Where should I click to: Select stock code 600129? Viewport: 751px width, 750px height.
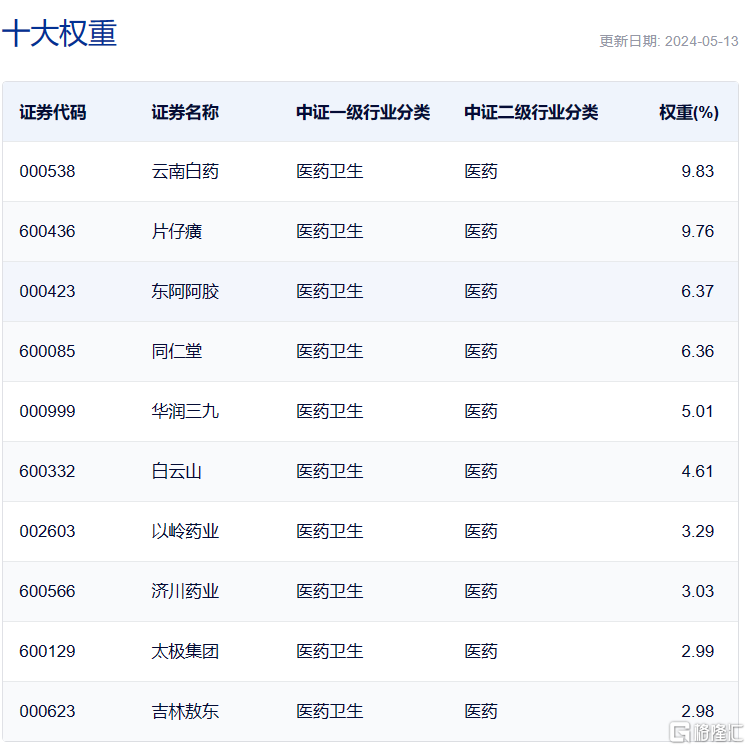(x=47, y=651)
